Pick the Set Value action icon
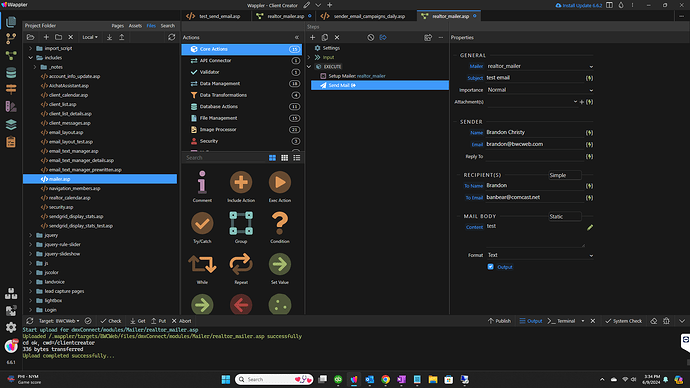The width and height of the screenshot is (690, 388). pyautogui.click(x=279, y=264)
